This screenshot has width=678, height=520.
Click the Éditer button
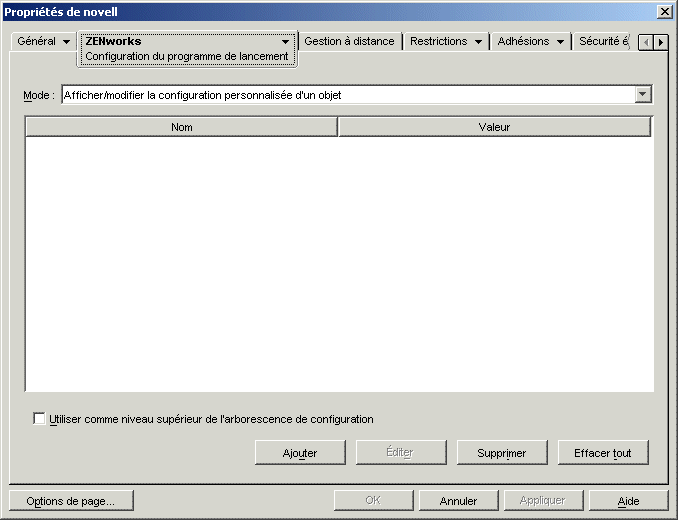click(401, 453)
